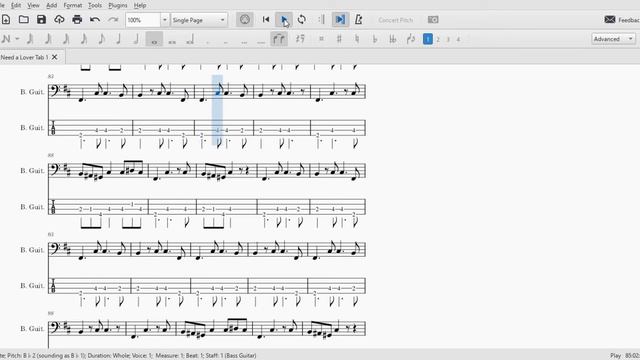Toggle loop playback
The width and height of the screenshot is (640, 360).
(x=302, y=20)
